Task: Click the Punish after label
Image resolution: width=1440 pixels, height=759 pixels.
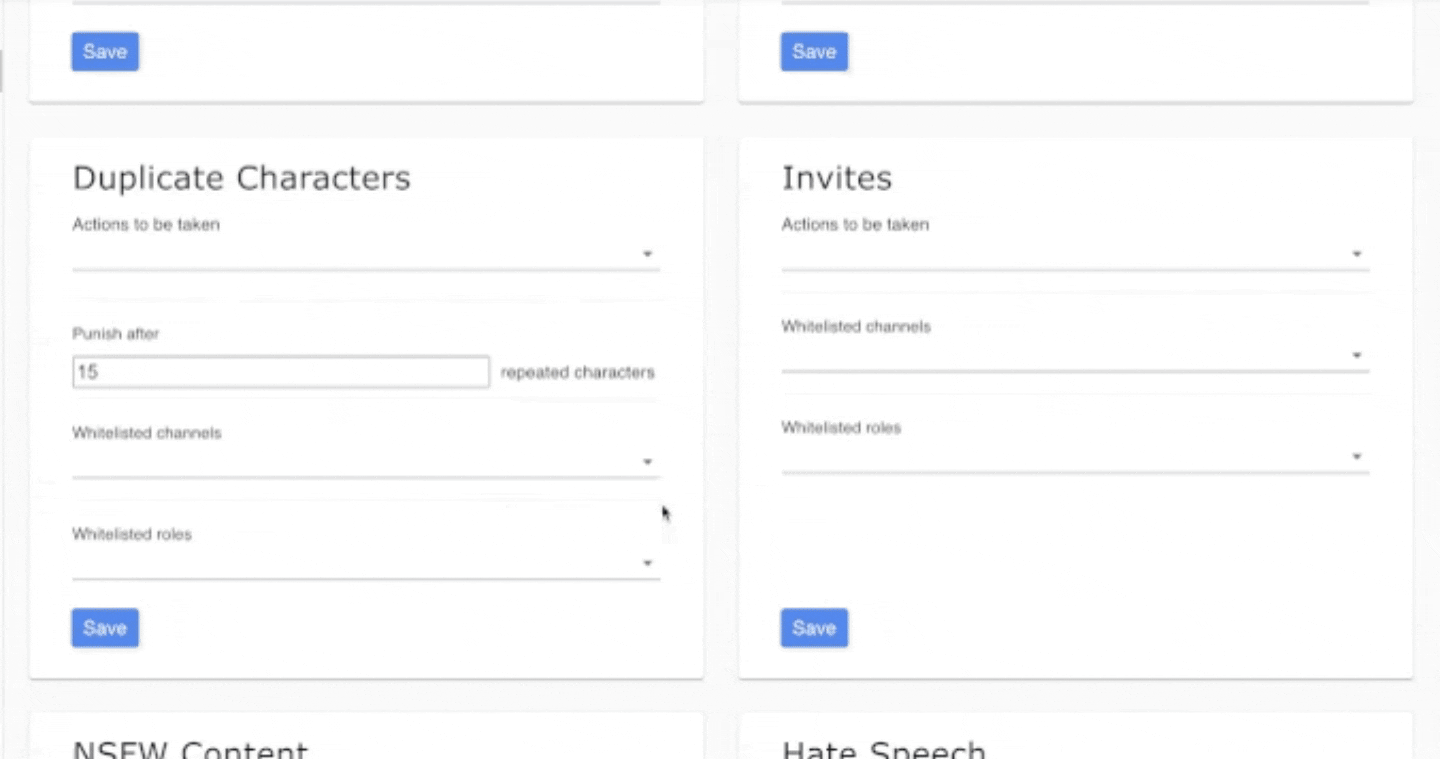Action: click(115, 334)
